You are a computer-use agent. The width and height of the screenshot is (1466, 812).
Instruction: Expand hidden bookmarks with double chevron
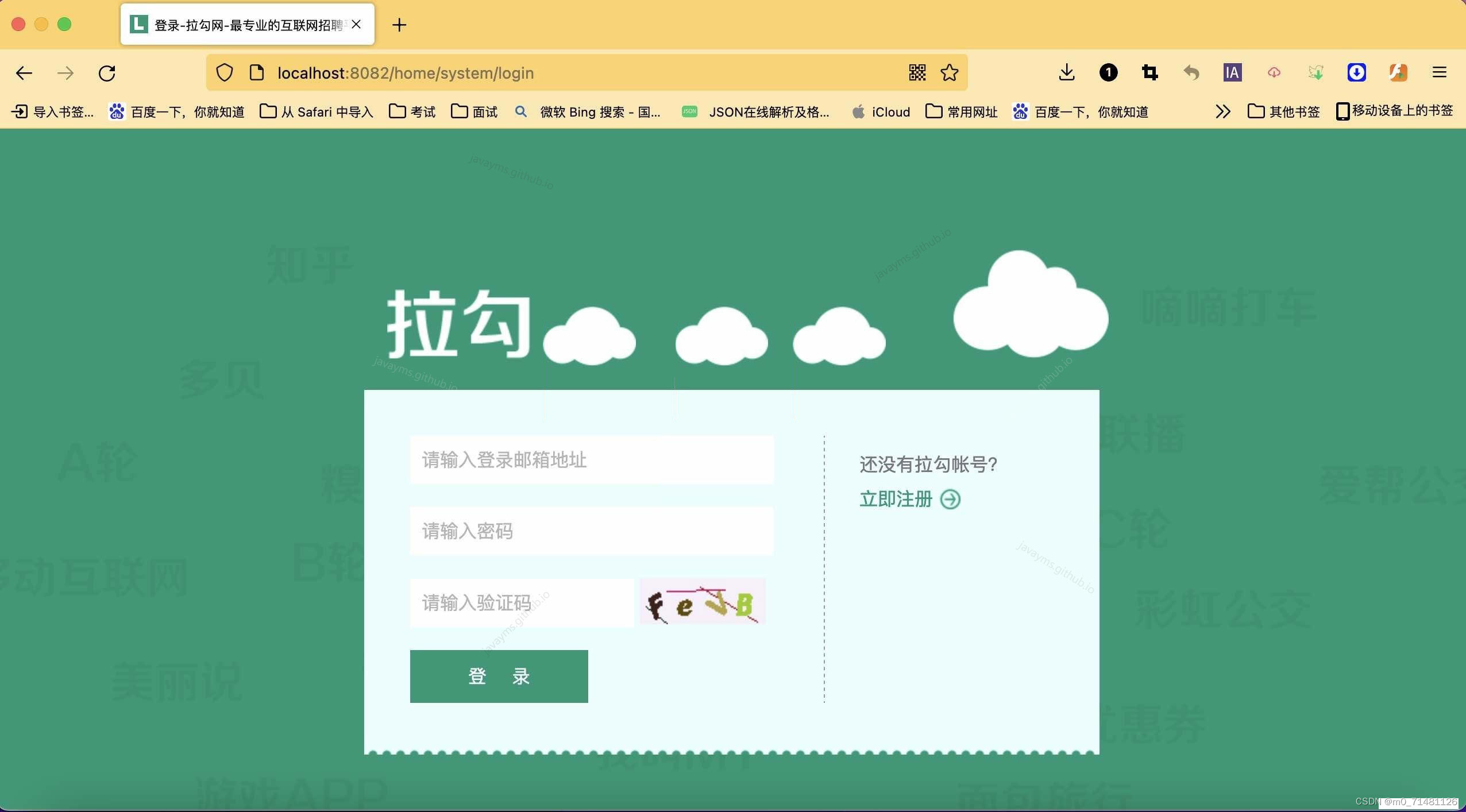(x=1222, y=111)
